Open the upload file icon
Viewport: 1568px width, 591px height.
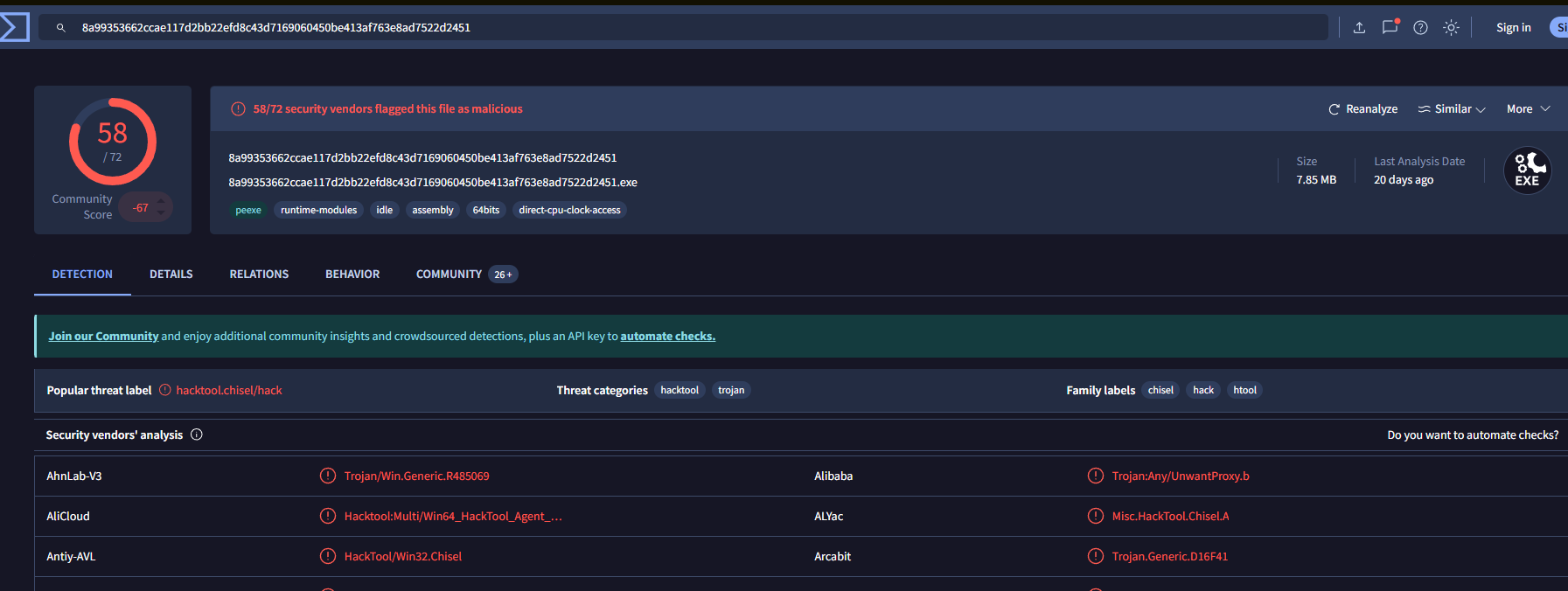[1359, 28]
